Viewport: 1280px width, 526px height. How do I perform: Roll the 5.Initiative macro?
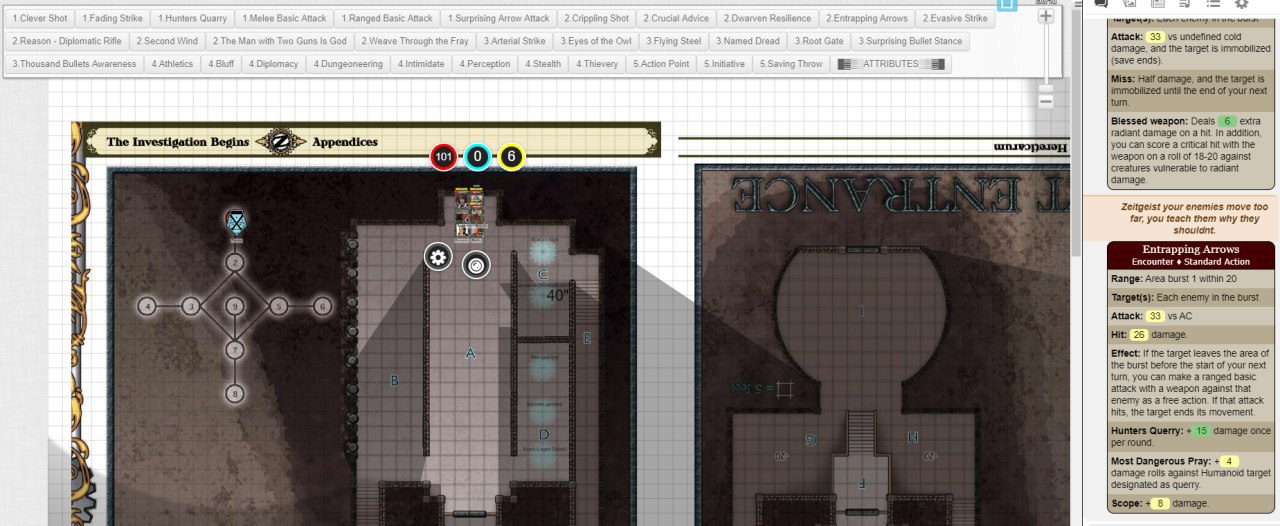[724, 64]
